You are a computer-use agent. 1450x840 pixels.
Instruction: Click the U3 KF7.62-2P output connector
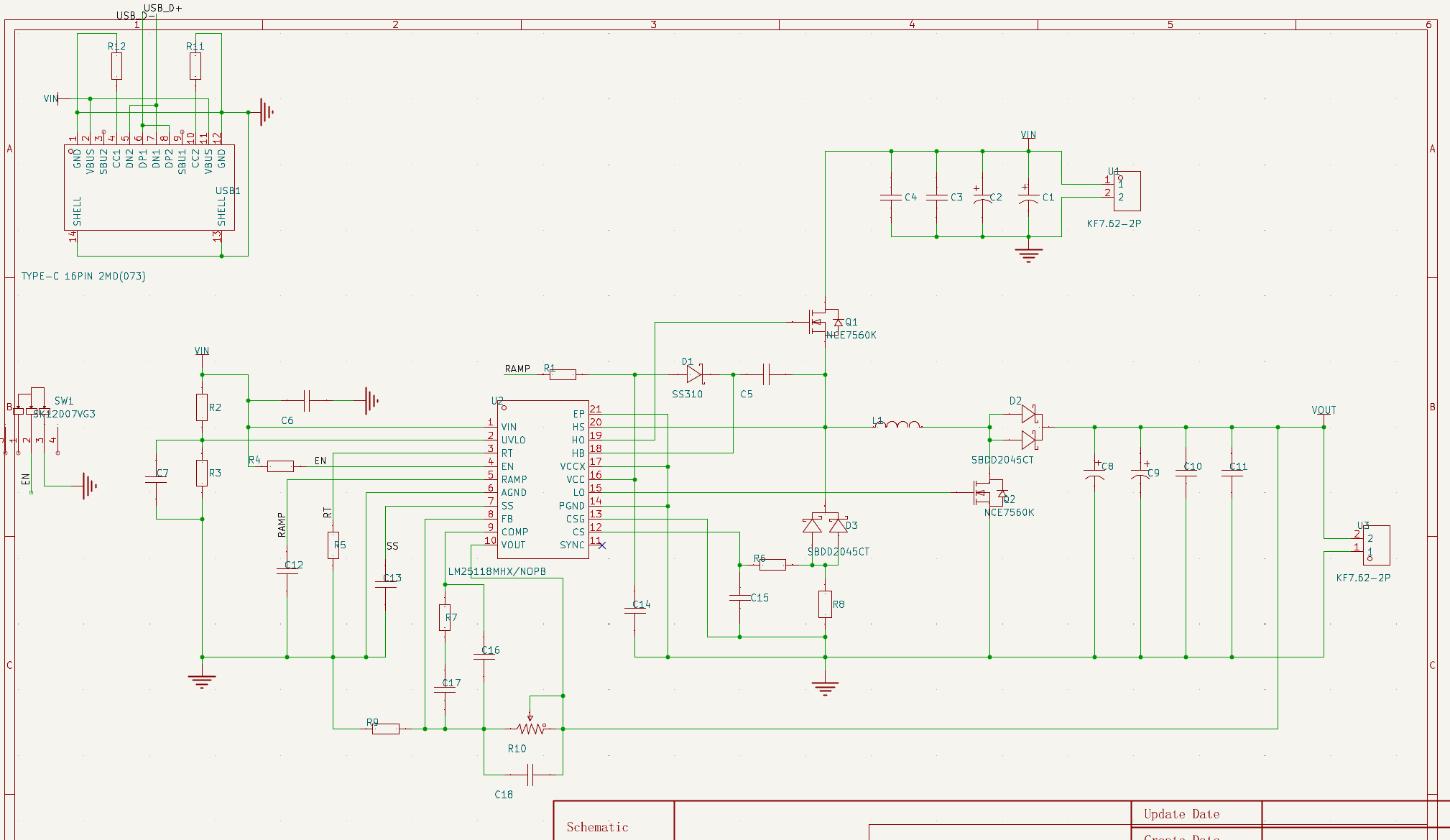(x=1375, y=545)
